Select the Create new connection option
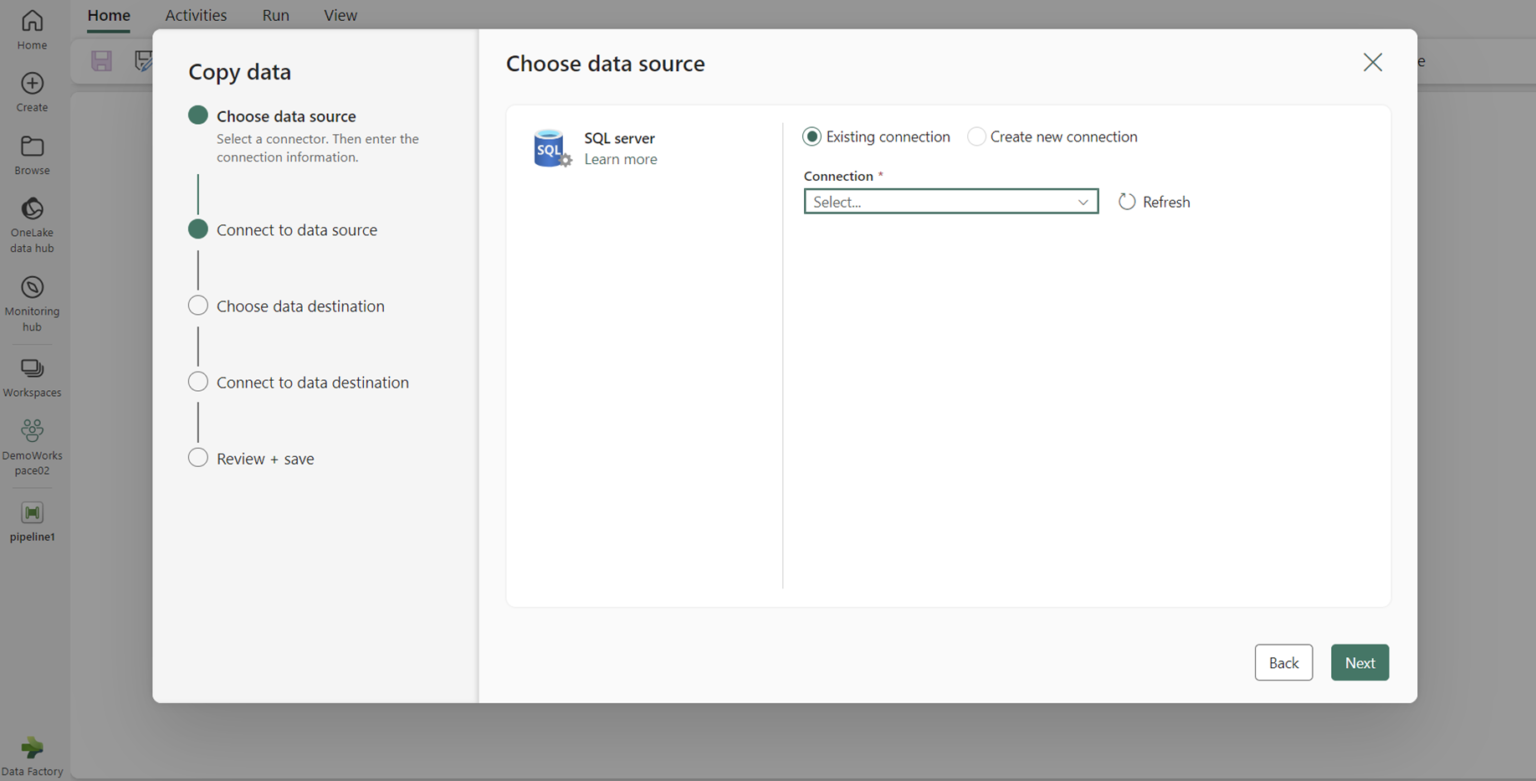Viewport: 1536px width, 781px height. (975, 136)
